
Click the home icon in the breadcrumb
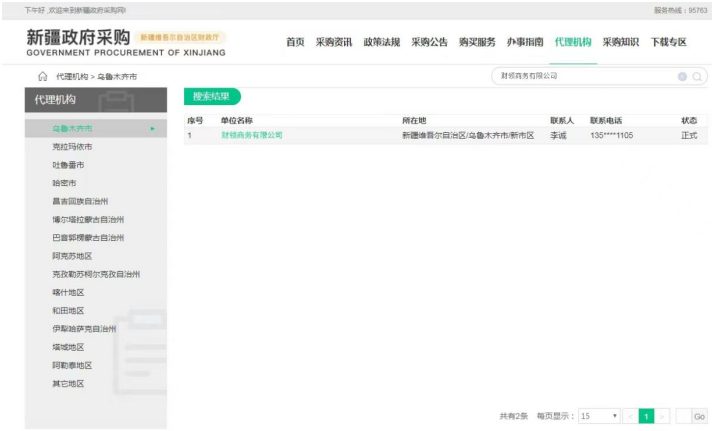pos(42,76)
